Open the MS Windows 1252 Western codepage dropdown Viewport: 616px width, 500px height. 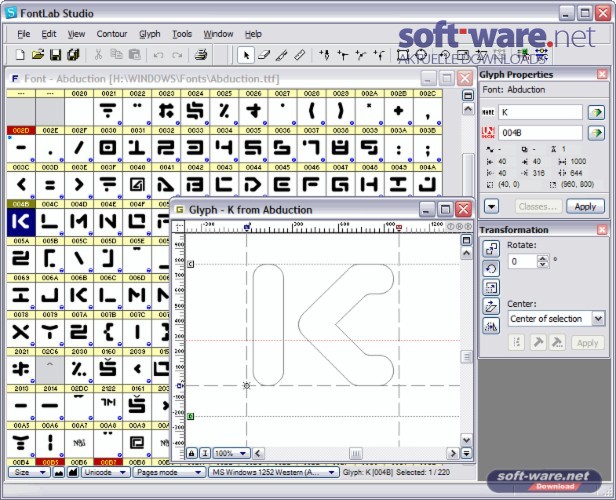273,473
